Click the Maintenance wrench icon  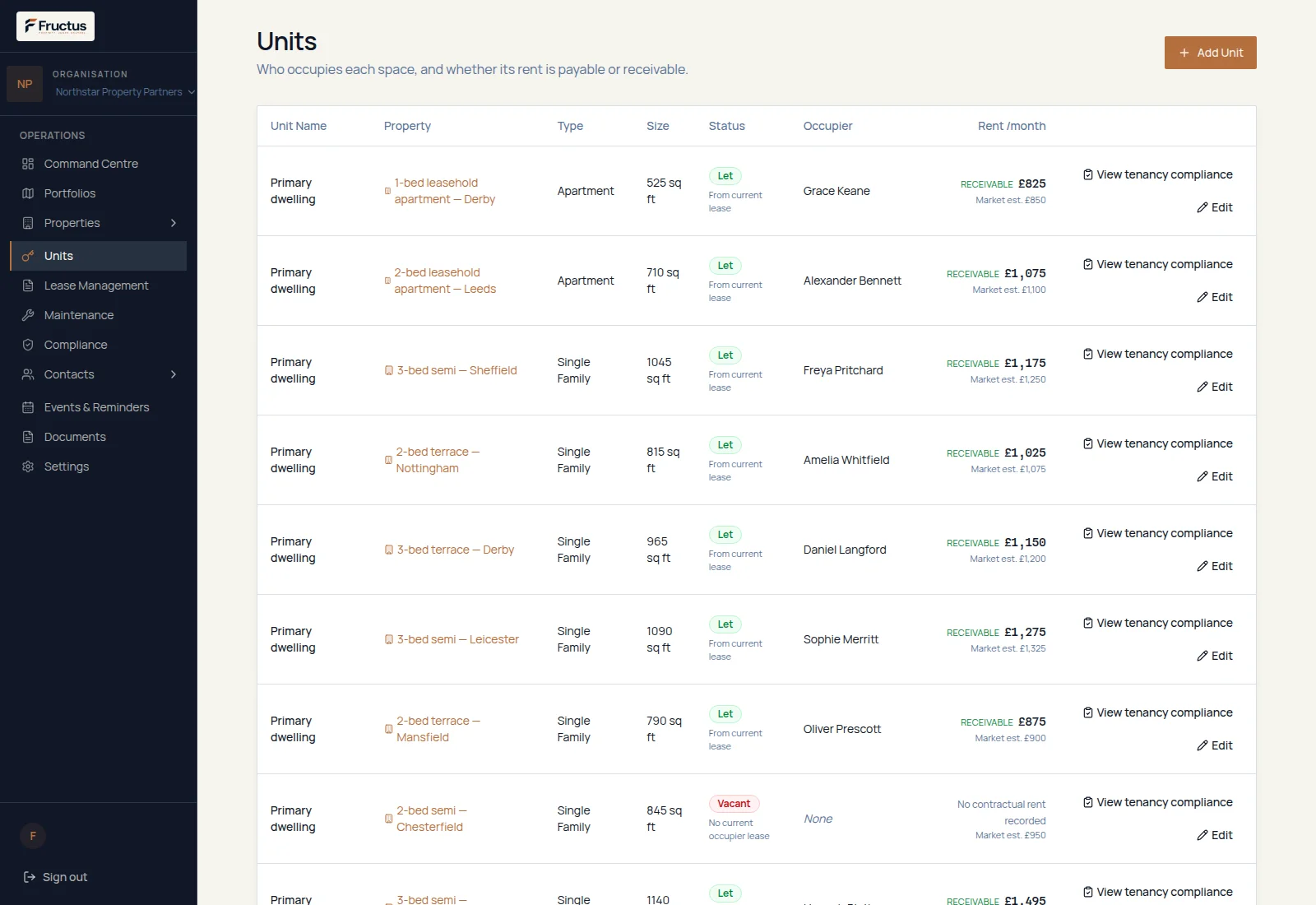pyautogui.click(x=28, y=315)
